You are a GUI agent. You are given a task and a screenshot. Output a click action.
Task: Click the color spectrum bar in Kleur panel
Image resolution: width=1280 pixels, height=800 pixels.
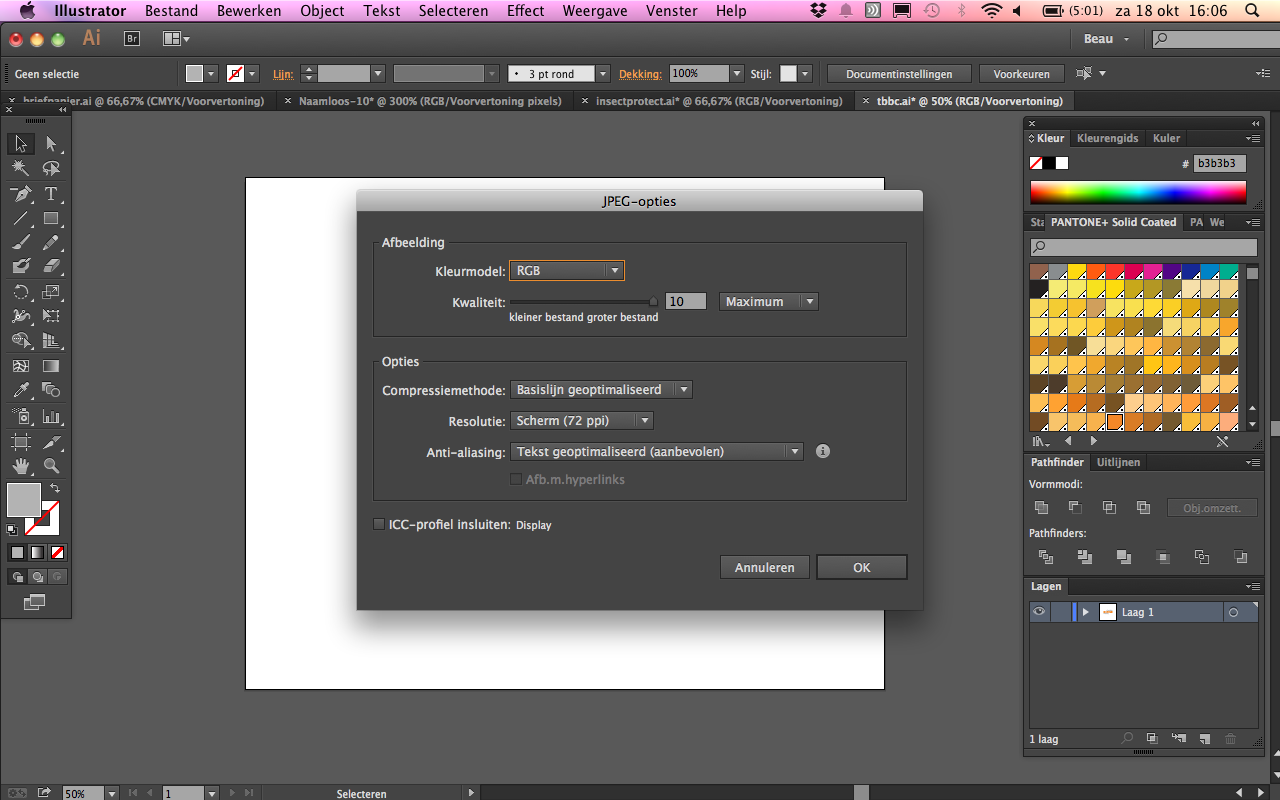(x=1138, y=192)
